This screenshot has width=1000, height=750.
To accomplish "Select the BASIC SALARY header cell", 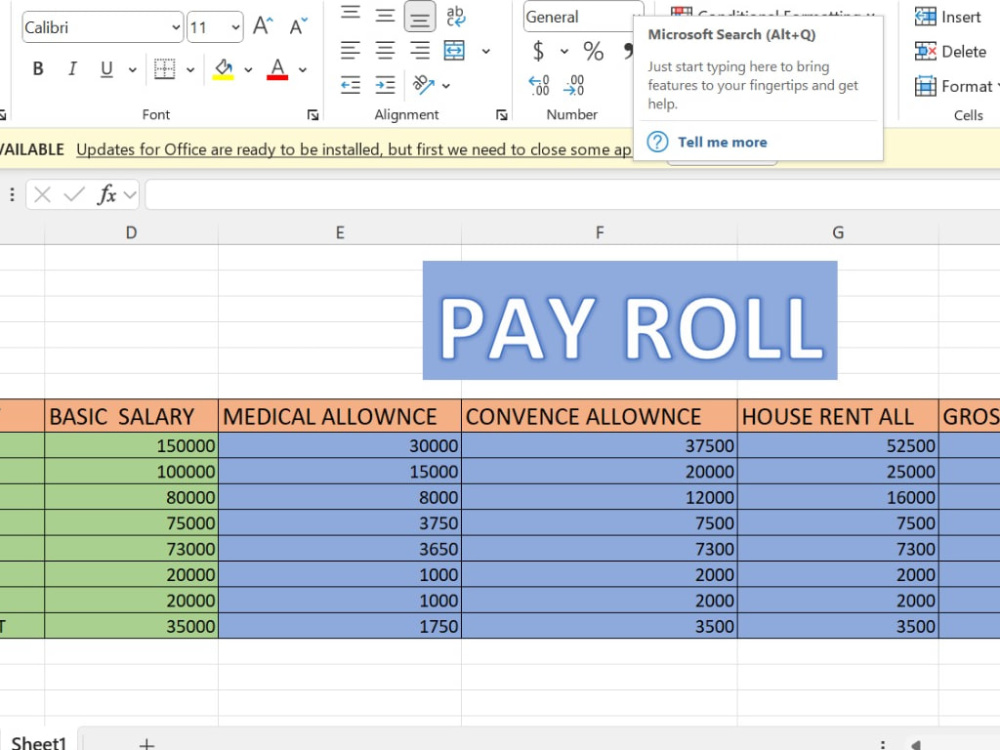I will pos(131,416).
